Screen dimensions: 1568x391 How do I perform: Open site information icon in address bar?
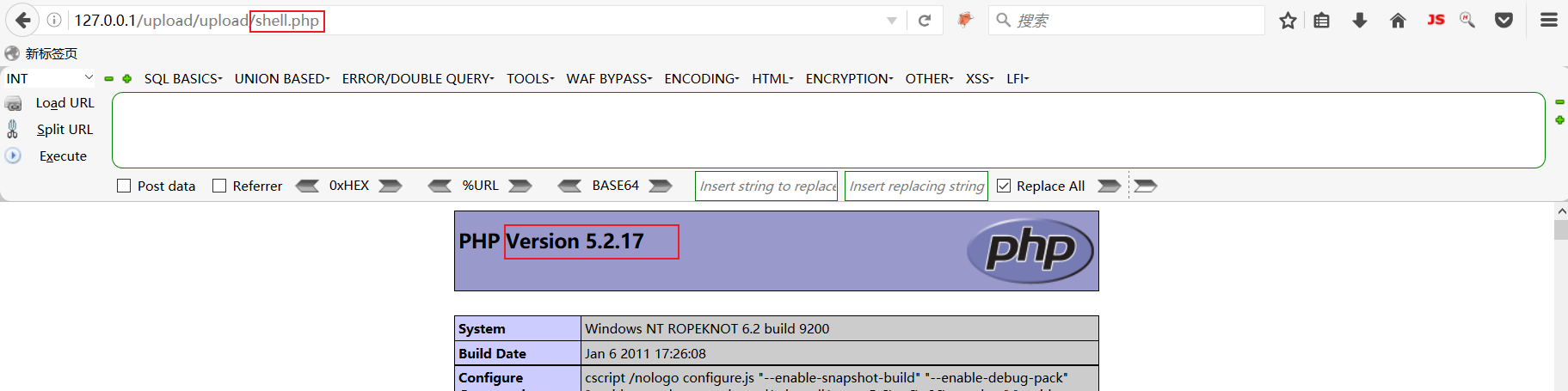[54, 20]
